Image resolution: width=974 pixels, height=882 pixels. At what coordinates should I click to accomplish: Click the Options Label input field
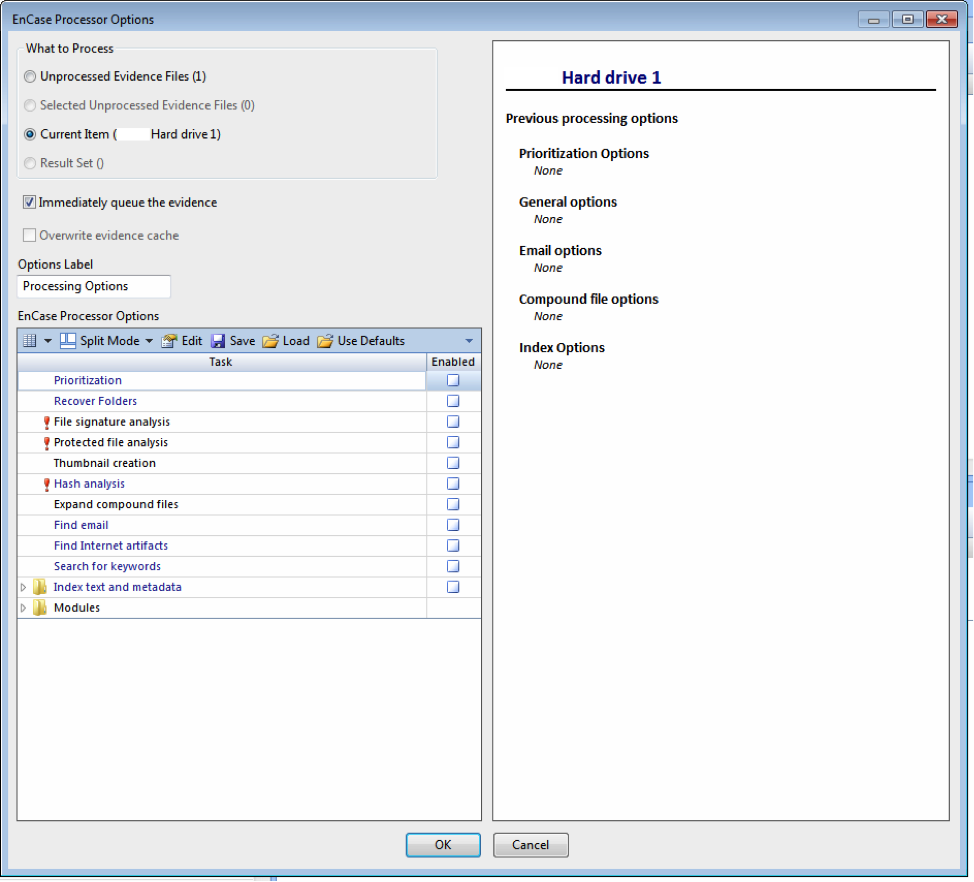94,286
